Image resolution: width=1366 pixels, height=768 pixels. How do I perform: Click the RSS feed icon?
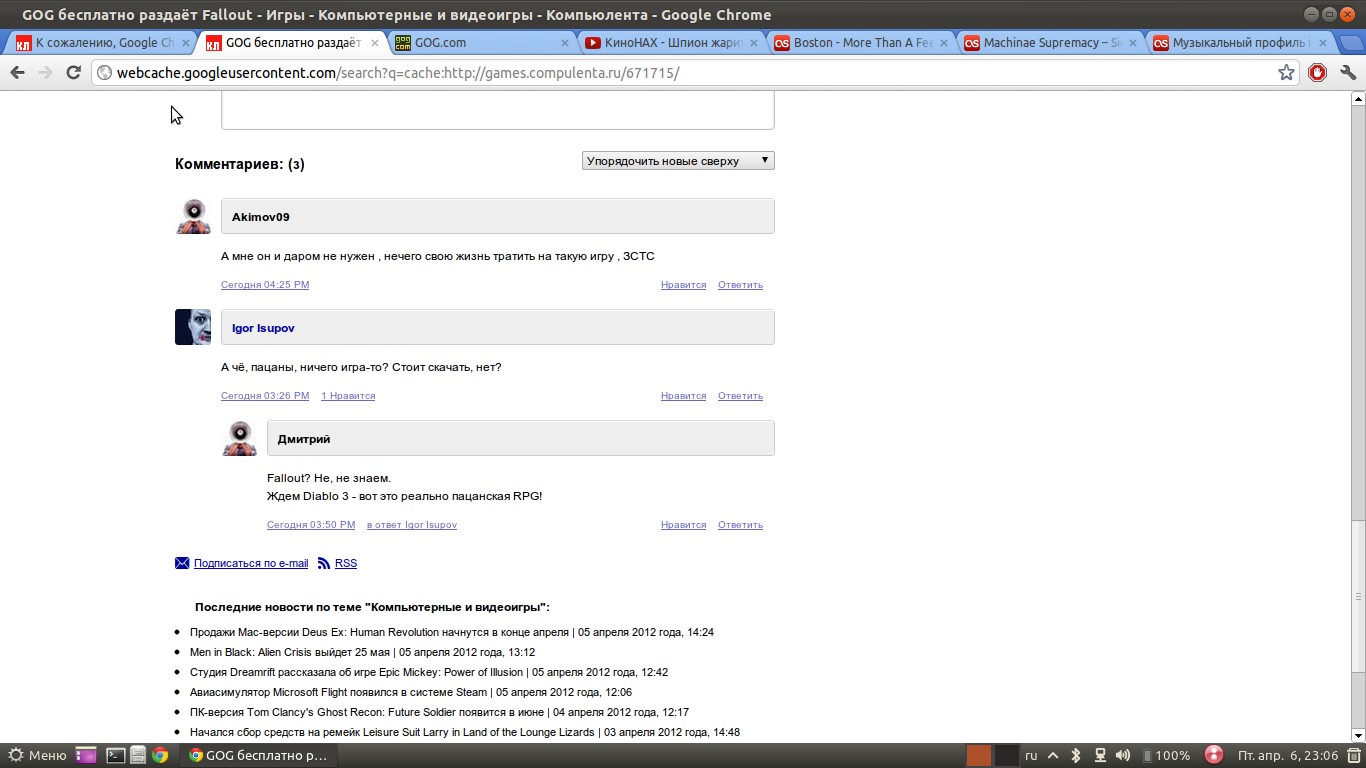pos(324,563)
